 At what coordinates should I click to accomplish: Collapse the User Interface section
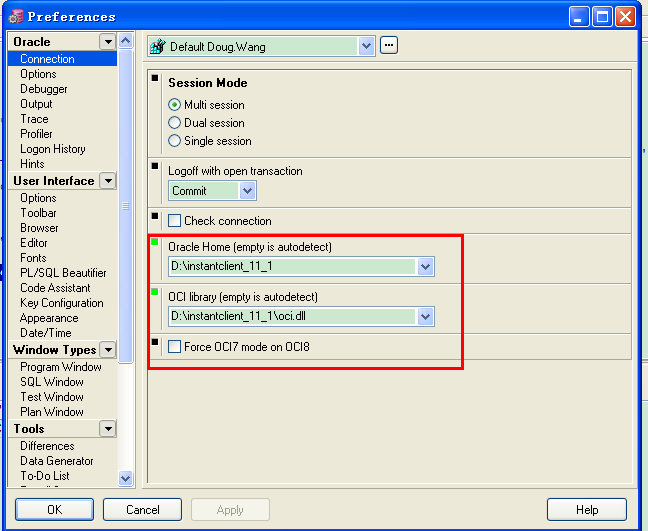[107, 181]
